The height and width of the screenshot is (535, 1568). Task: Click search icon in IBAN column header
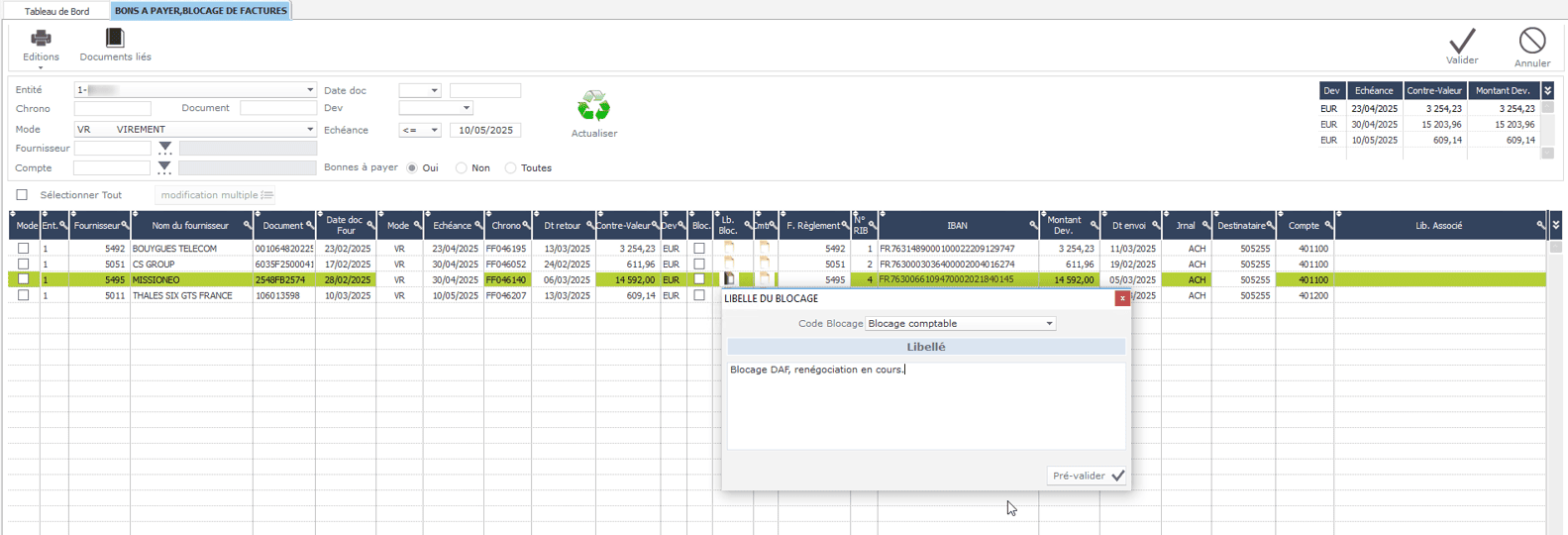[1033, 226]
